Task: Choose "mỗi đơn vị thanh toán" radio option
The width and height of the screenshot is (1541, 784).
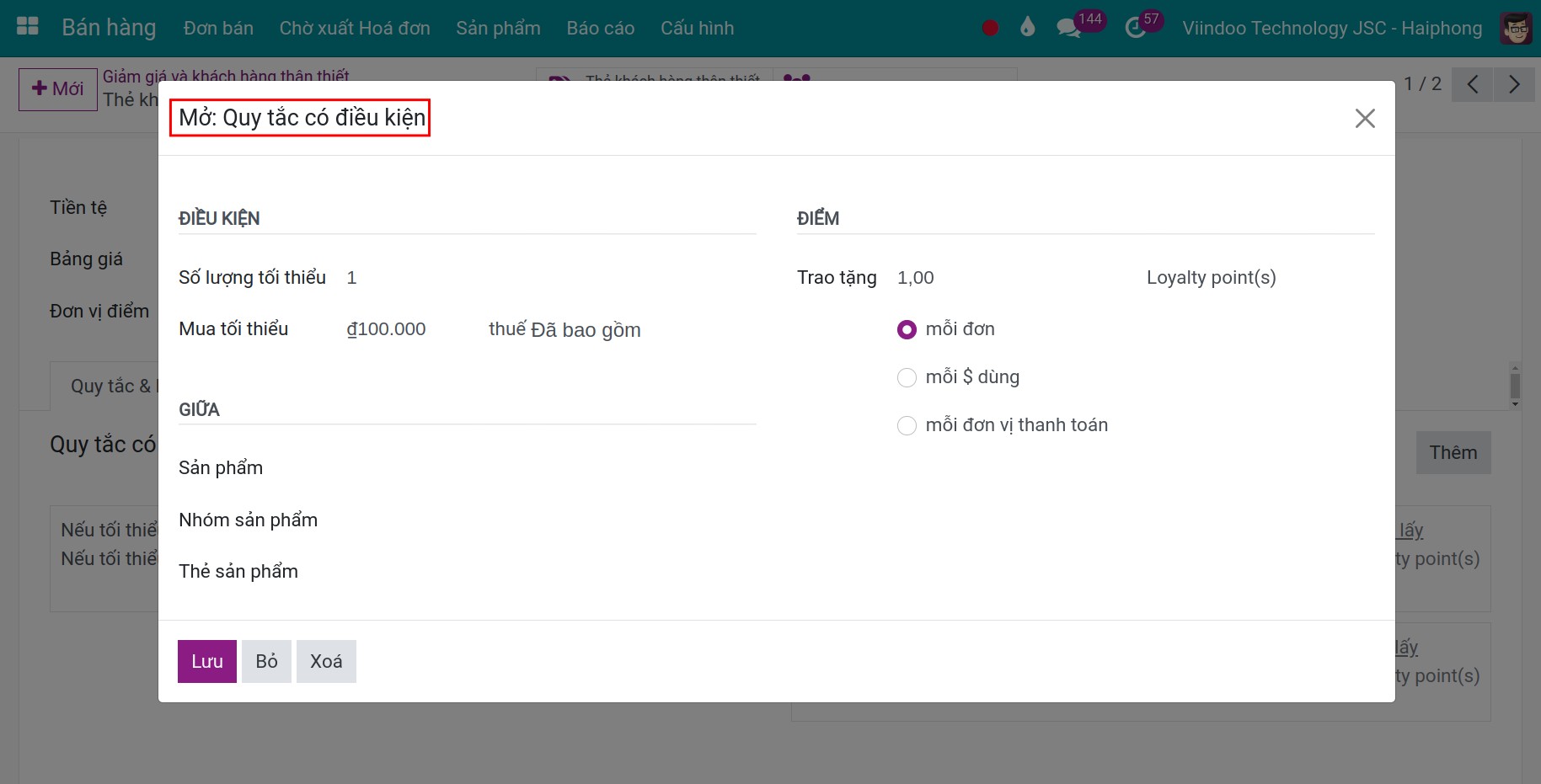Action: click(x=907, y=425)
